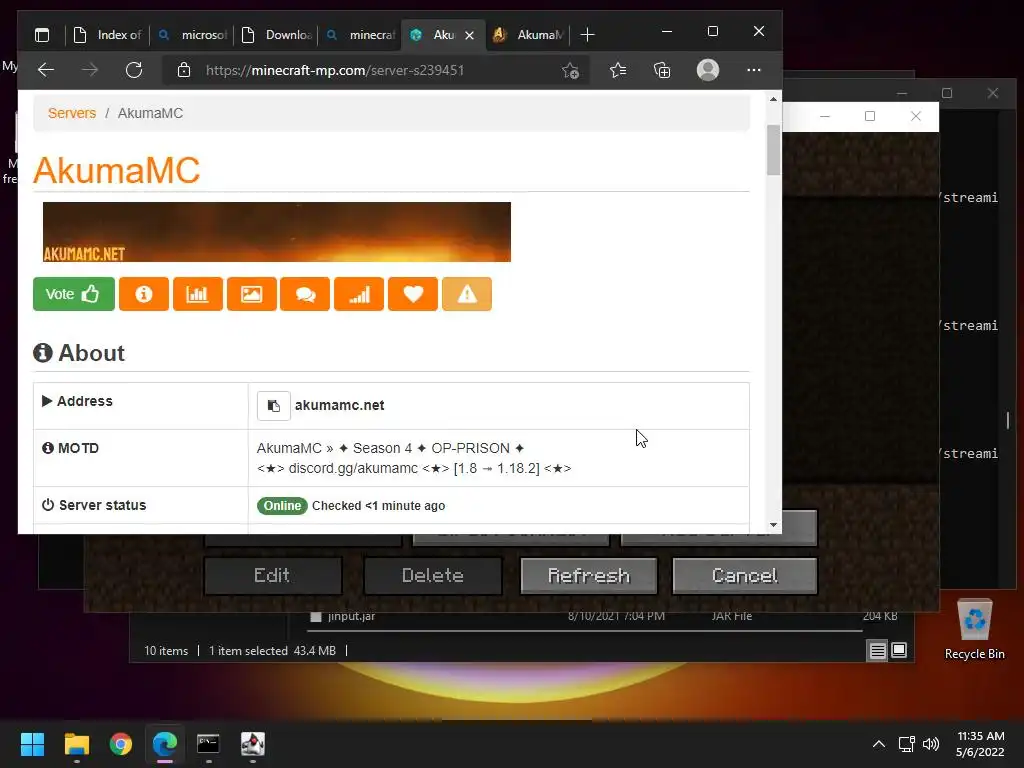Image resolution: width=1024 pixels, height=768 pixels.
Task: Switch to the Download tab
Action: click(276, 35)
